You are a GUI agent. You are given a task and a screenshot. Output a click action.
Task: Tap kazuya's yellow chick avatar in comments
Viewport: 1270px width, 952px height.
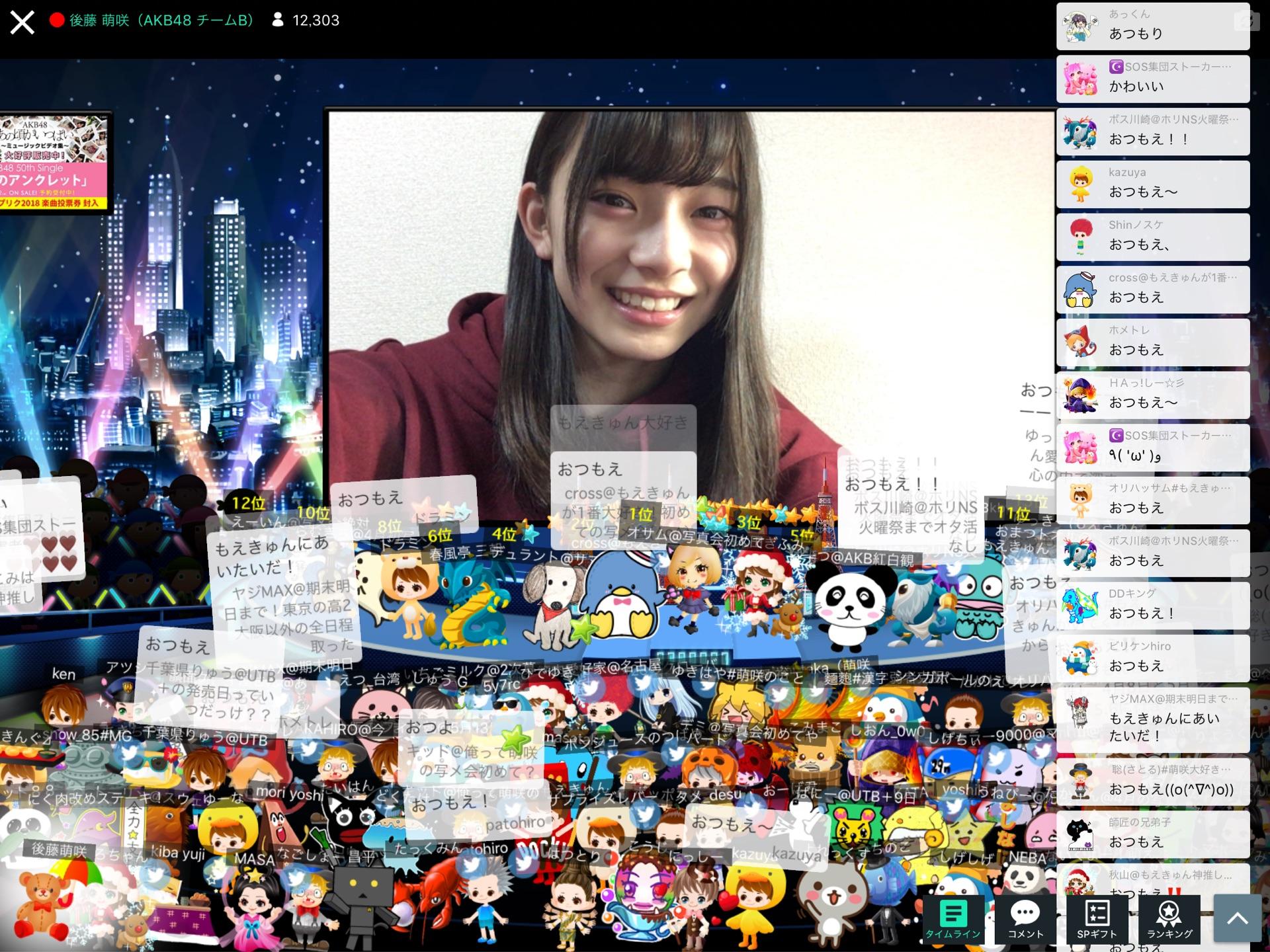1080,184
